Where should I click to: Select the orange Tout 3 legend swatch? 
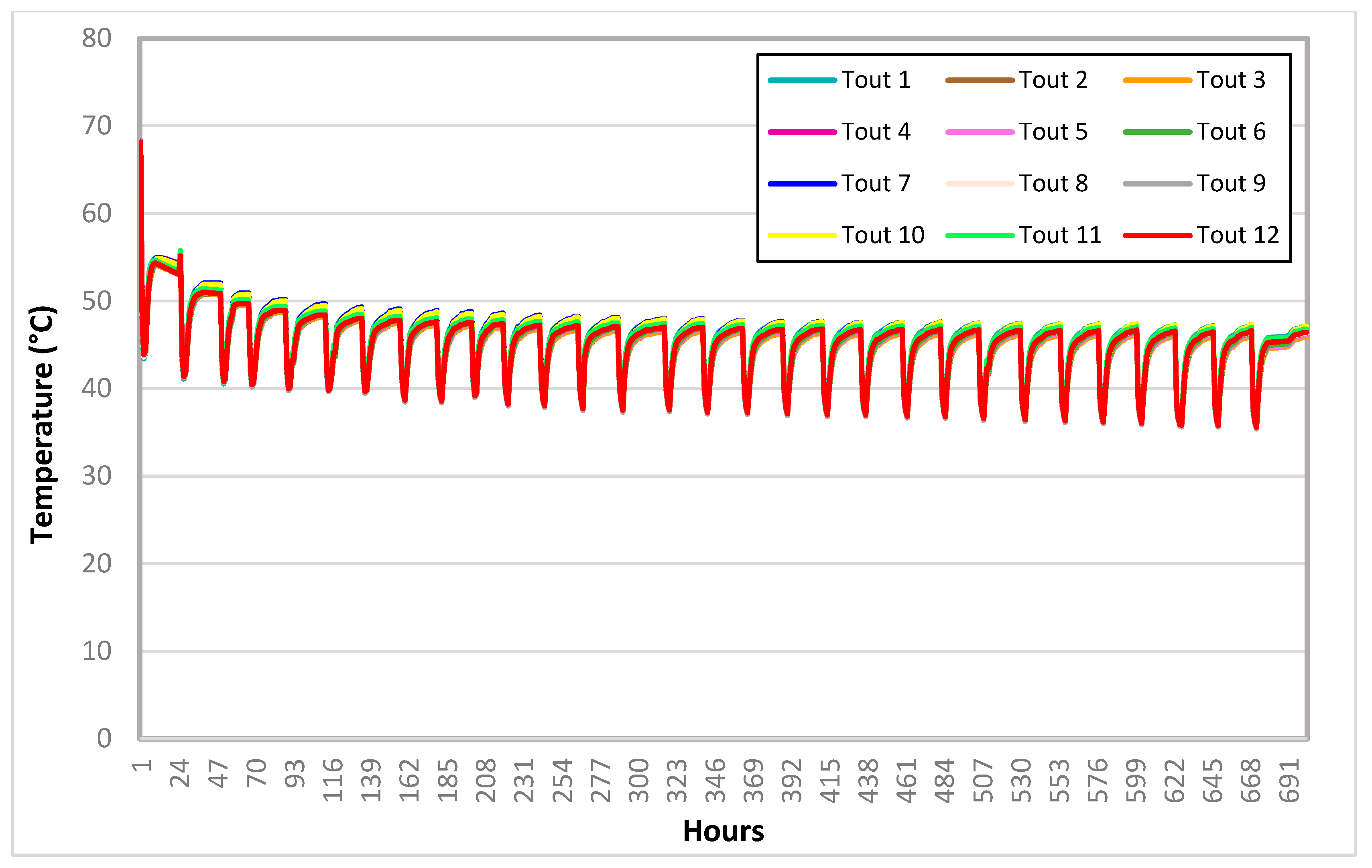[x=1157, y=80]
